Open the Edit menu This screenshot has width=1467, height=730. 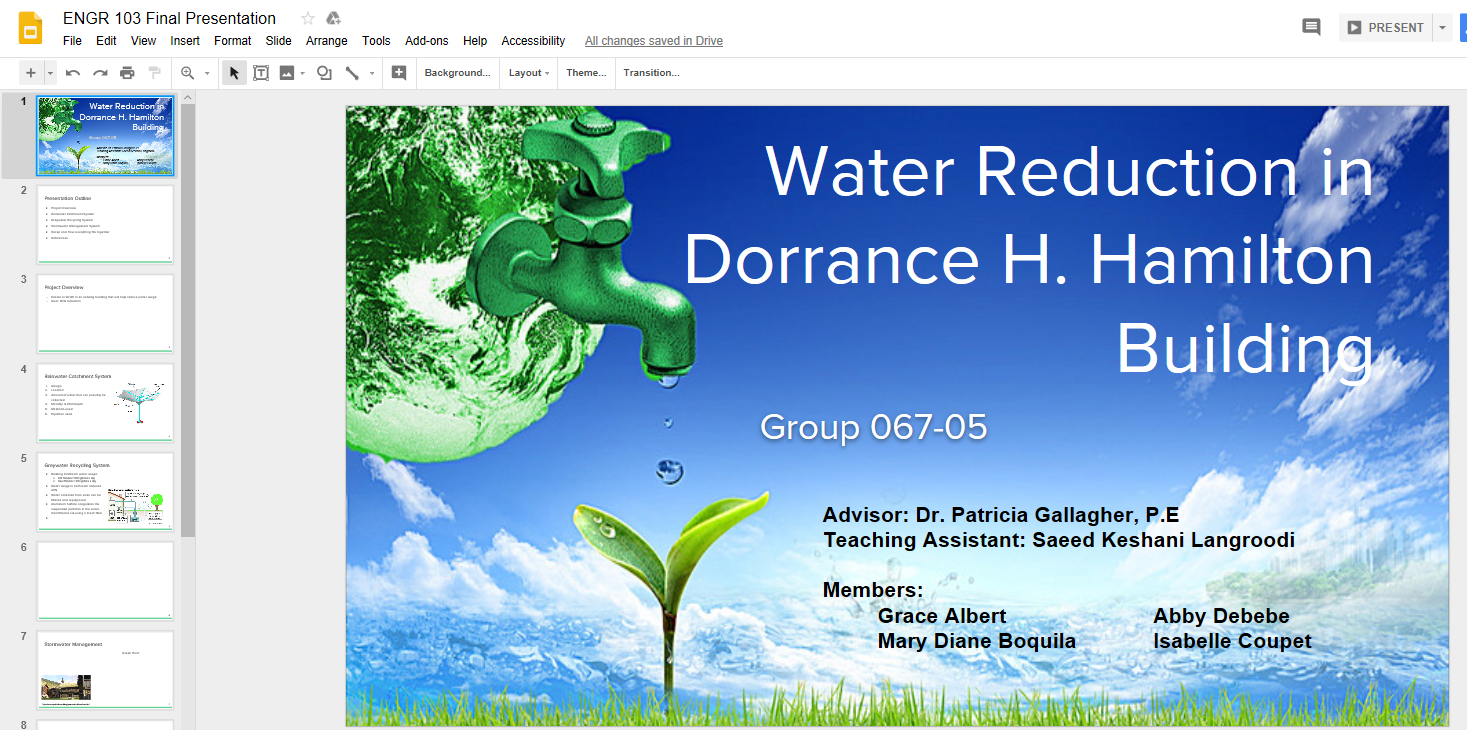106,41
